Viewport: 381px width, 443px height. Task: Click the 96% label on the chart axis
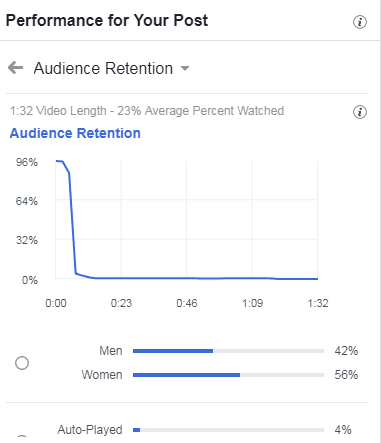click(x=27, y=162)
